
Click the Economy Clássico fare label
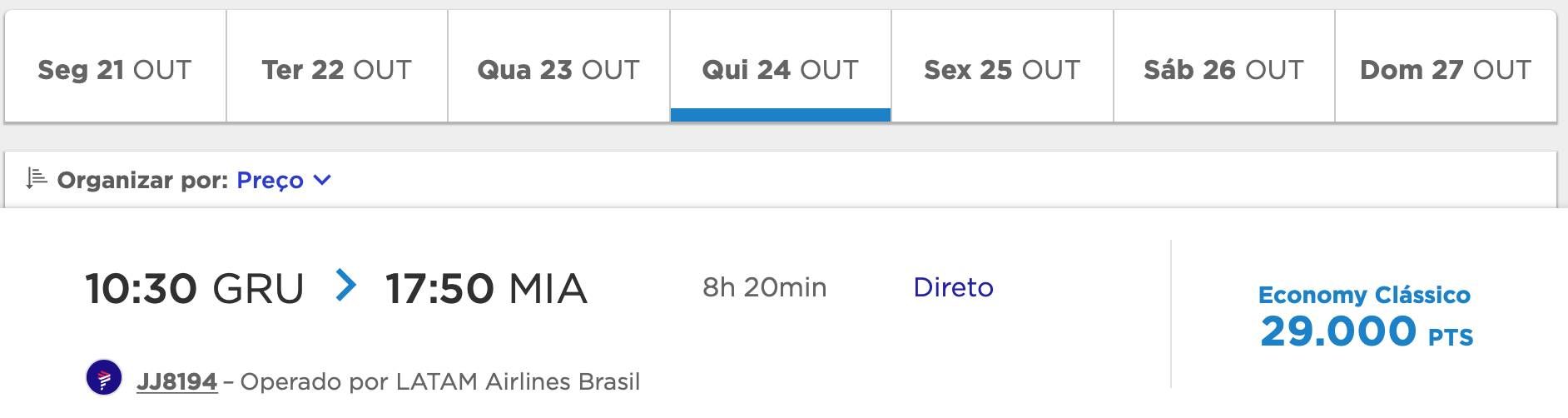tap(1364, 295)
